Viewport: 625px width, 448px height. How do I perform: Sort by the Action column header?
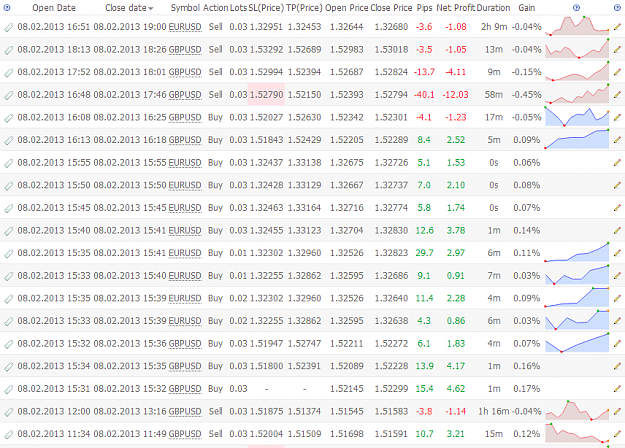pos(215,8)
